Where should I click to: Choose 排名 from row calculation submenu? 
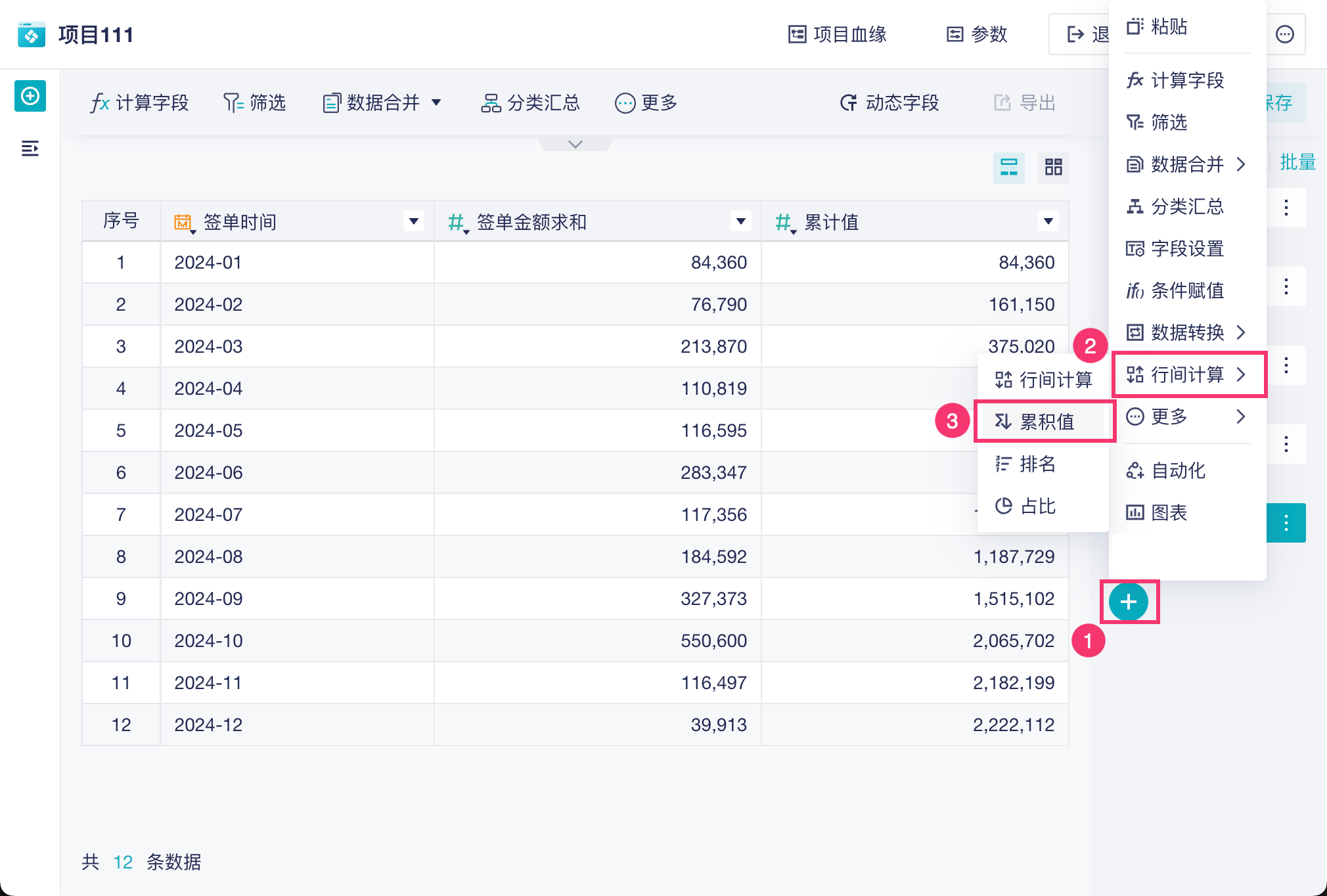click(x=1037, y=464)
